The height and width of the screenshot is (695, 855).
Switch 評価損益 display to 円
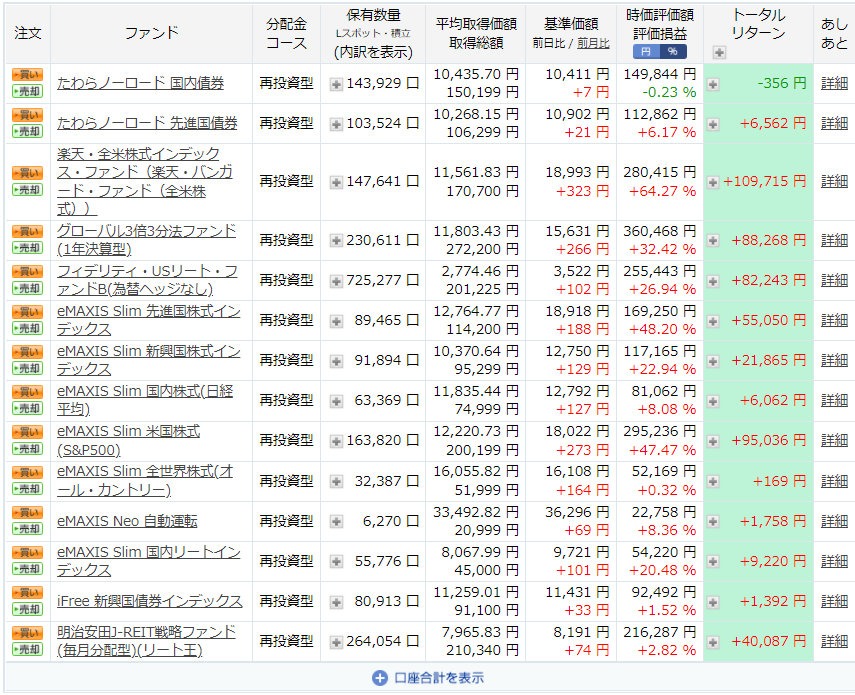point(646,52)
